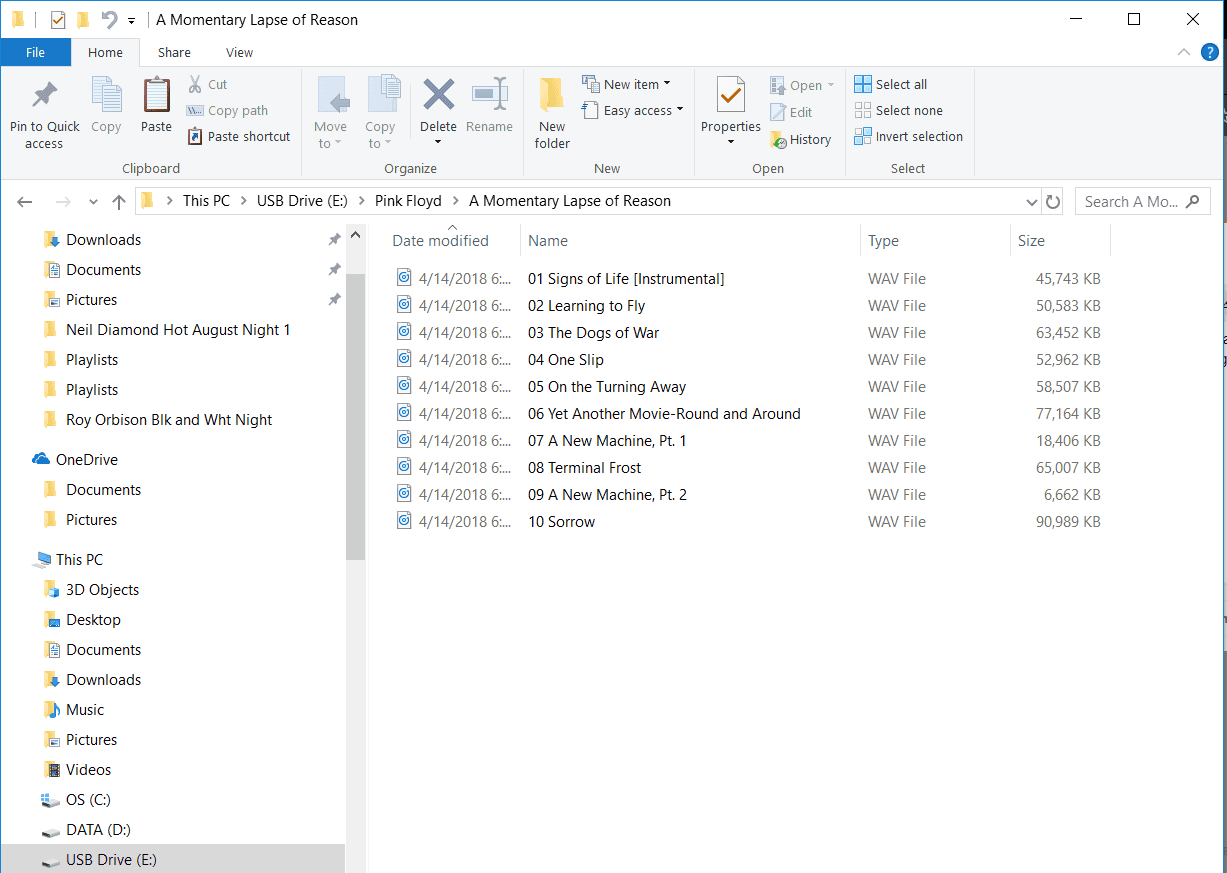Click the blue Help question mark icon

point(1209,52)
